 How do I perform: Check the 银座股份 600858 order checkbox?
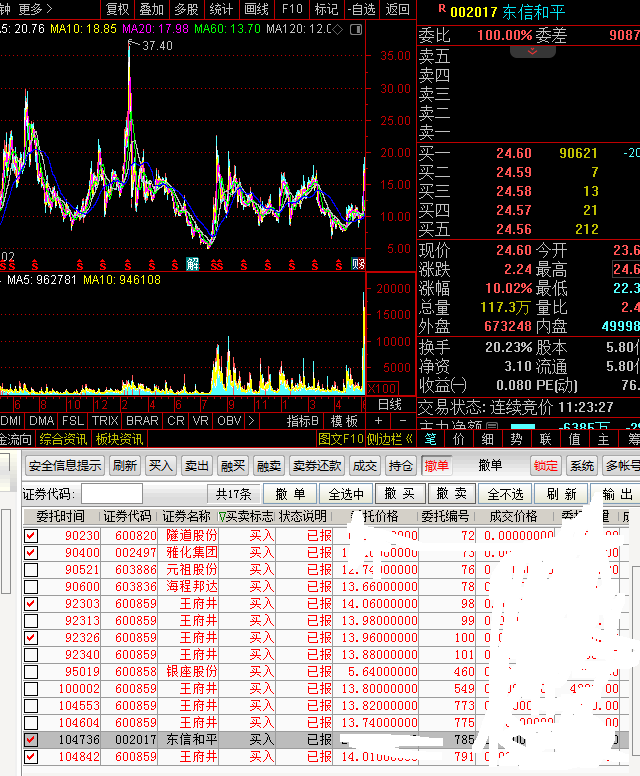[x=31, y=672]
